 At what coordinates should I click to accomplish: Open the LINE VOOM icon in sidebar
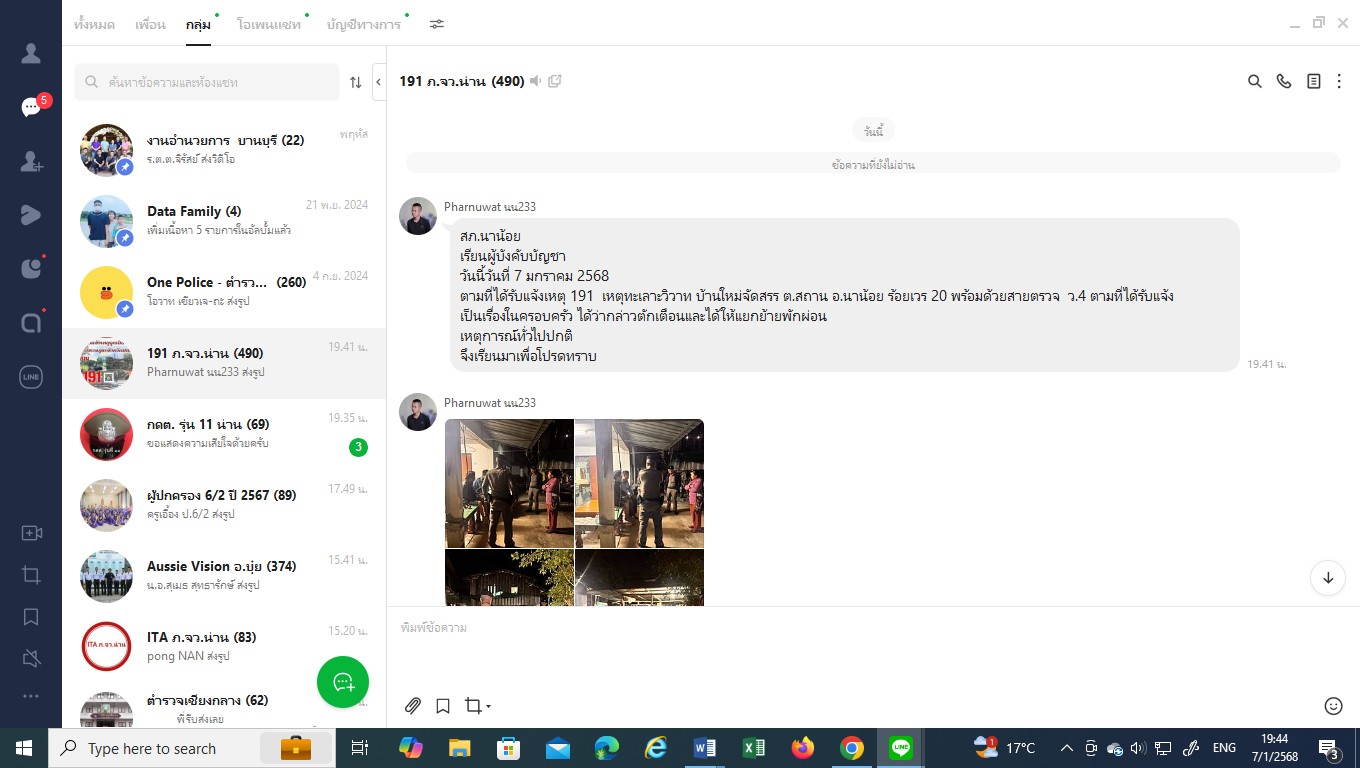pyautogui.click(x=31, y=214)
